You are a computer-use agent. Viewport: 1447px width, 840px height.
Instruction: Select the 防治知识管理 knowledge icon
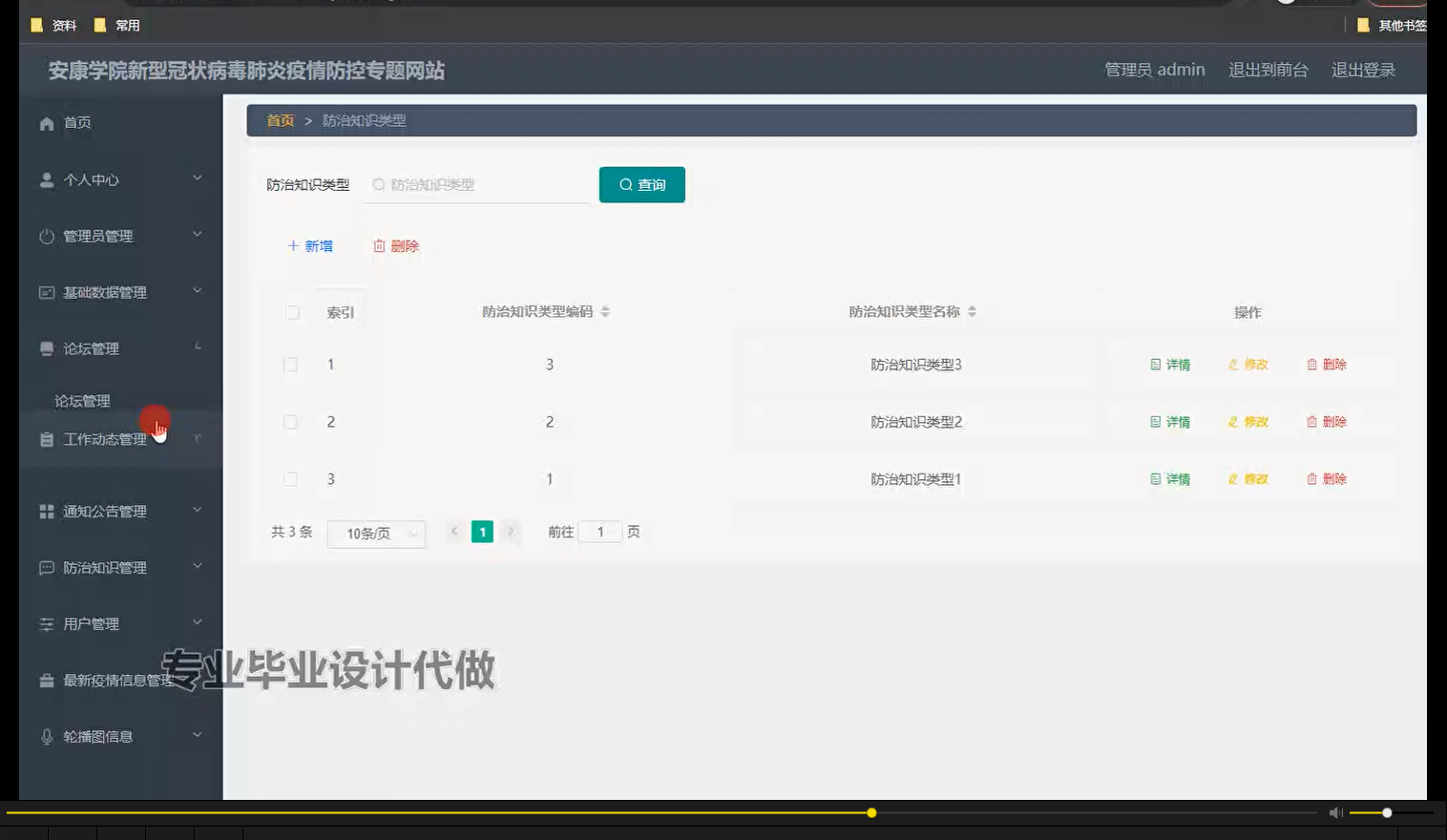(x=46, y=567)
